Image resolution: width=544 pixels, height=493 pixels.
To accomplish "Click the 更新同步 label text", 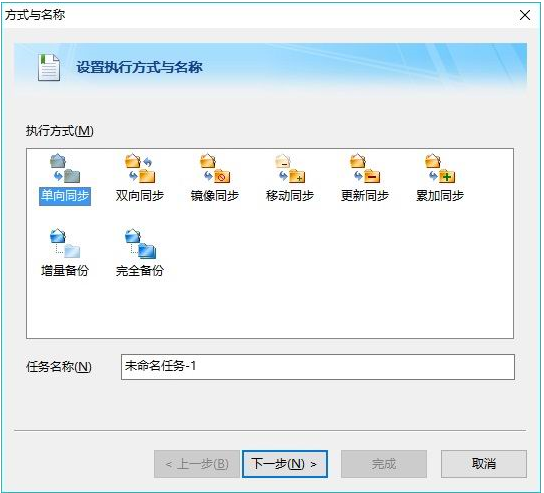I will coord(365,196).
